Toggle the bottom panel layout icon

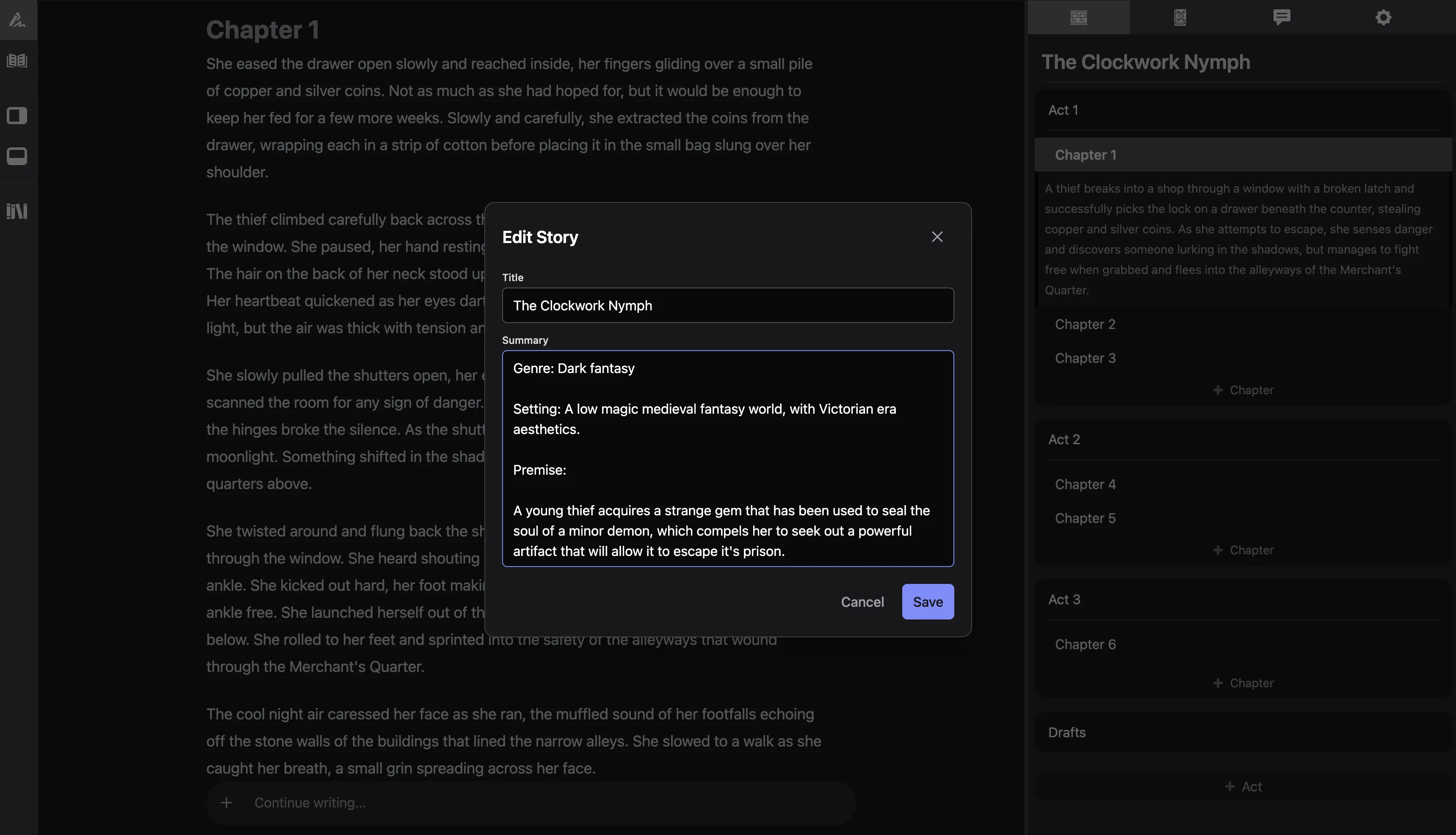17,156
